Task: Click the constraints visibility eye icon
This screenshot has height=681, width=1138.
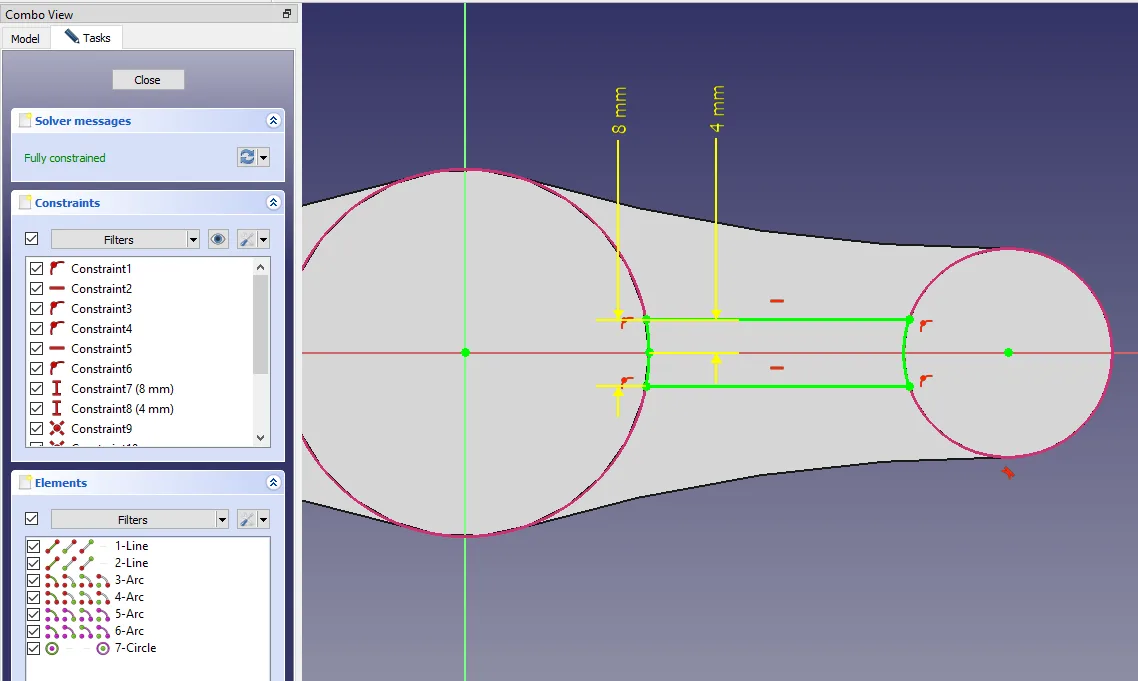Action: (x=218, y=239)
